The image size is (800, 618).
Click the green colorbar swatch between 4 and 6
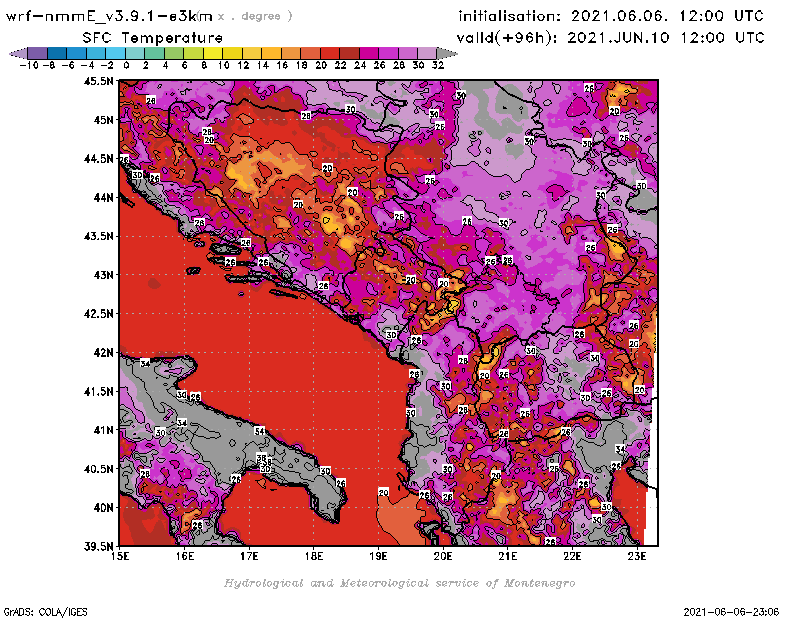(173, 53)
